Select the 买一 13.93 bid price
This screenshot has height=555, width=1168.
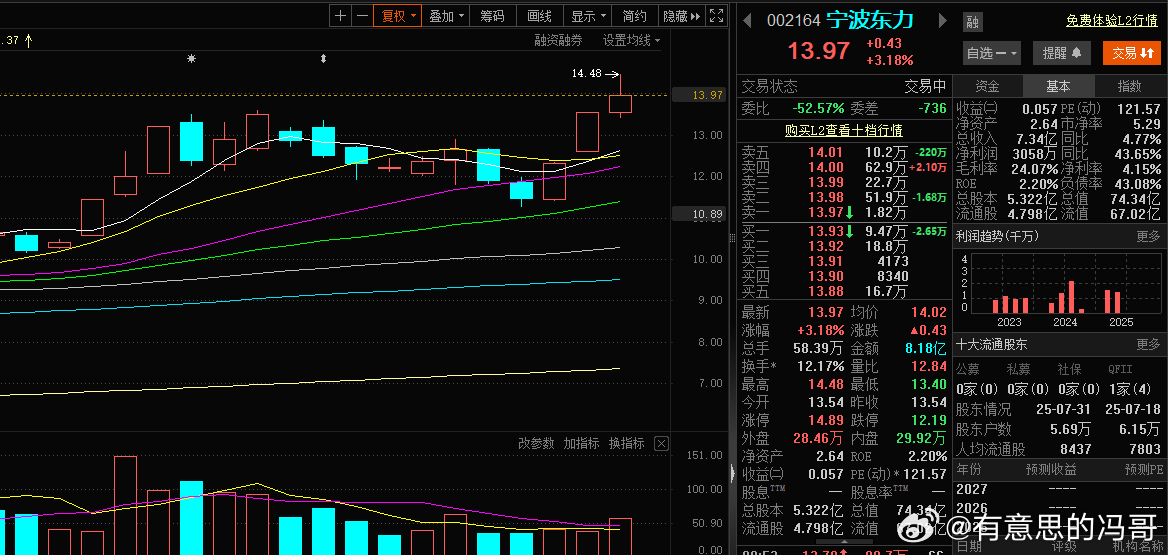(x=826, y=231)
